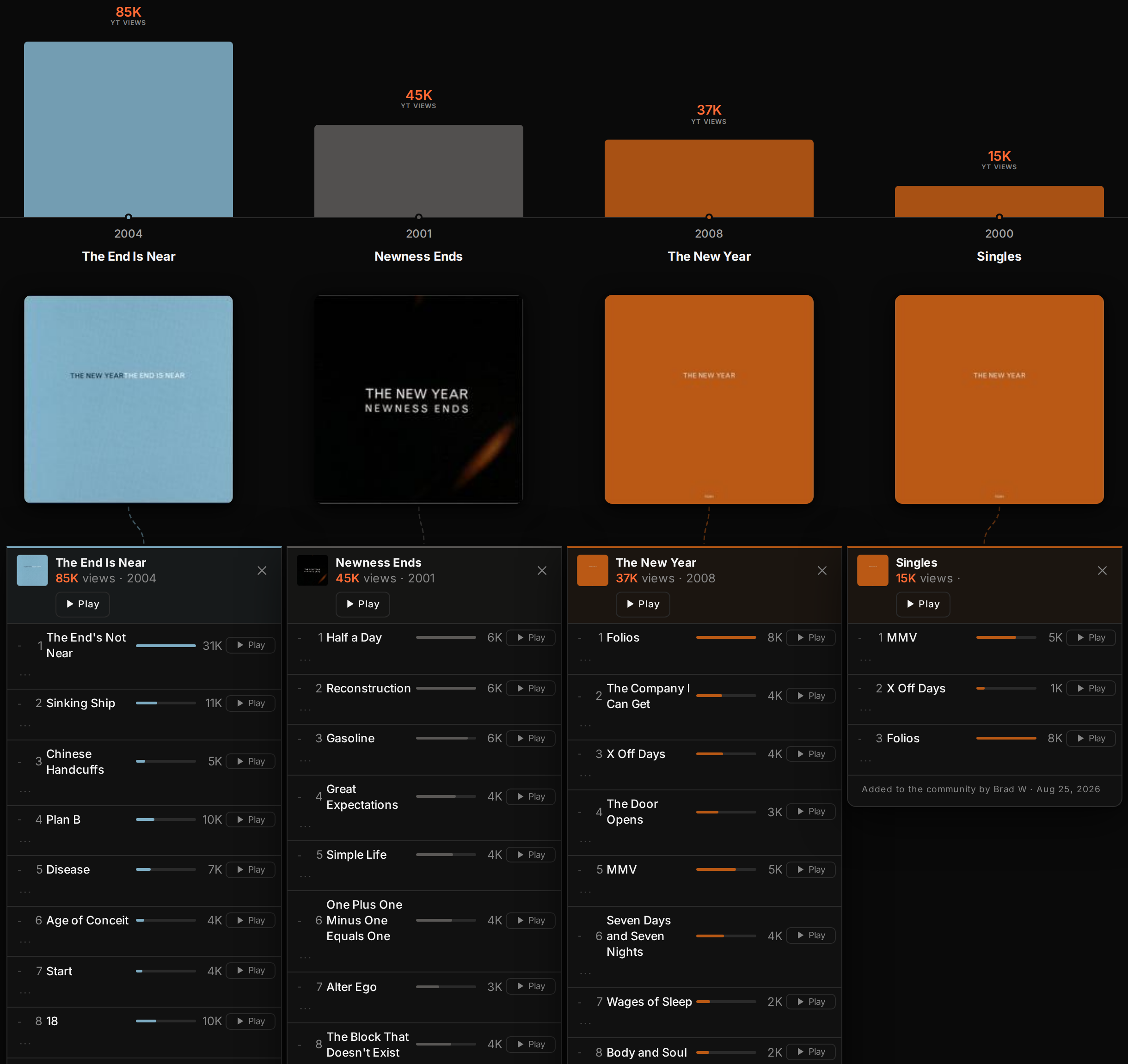1128x1064 pixels.
Task: Expand dots under Gasoline track
Action: pos(305,761)
